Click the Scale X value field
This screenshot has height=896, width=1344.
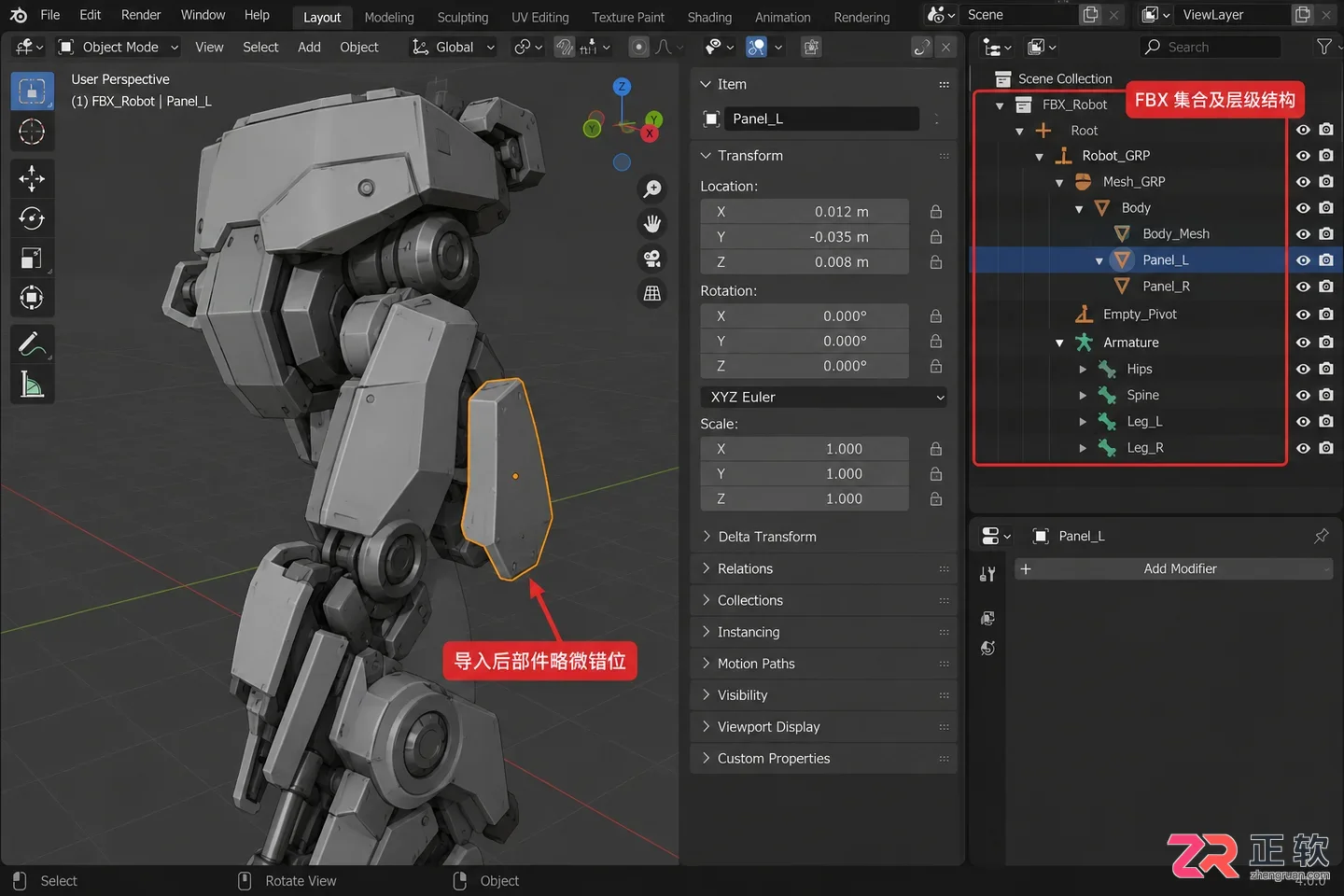click(x=805, y=449)
